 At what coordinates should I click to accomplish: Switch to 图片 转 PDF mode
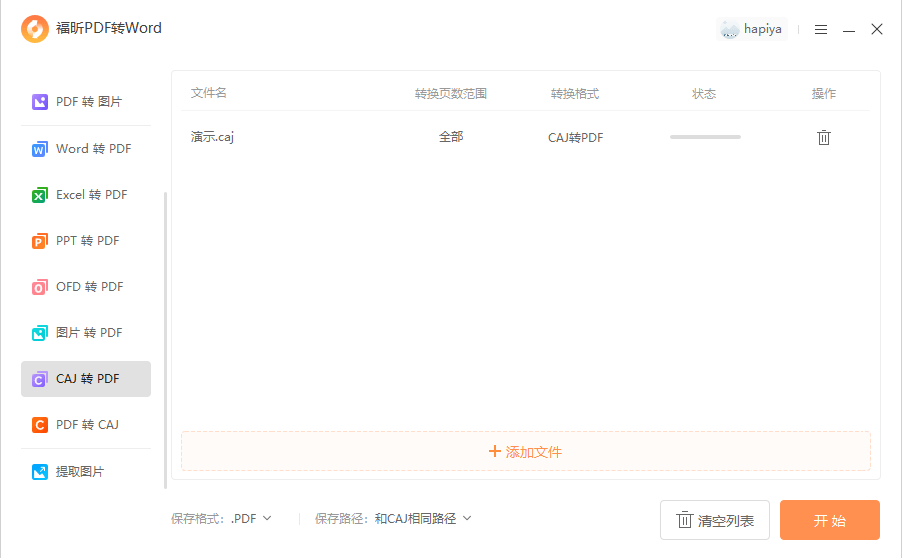pyautogui.click(x=86, y=333)
